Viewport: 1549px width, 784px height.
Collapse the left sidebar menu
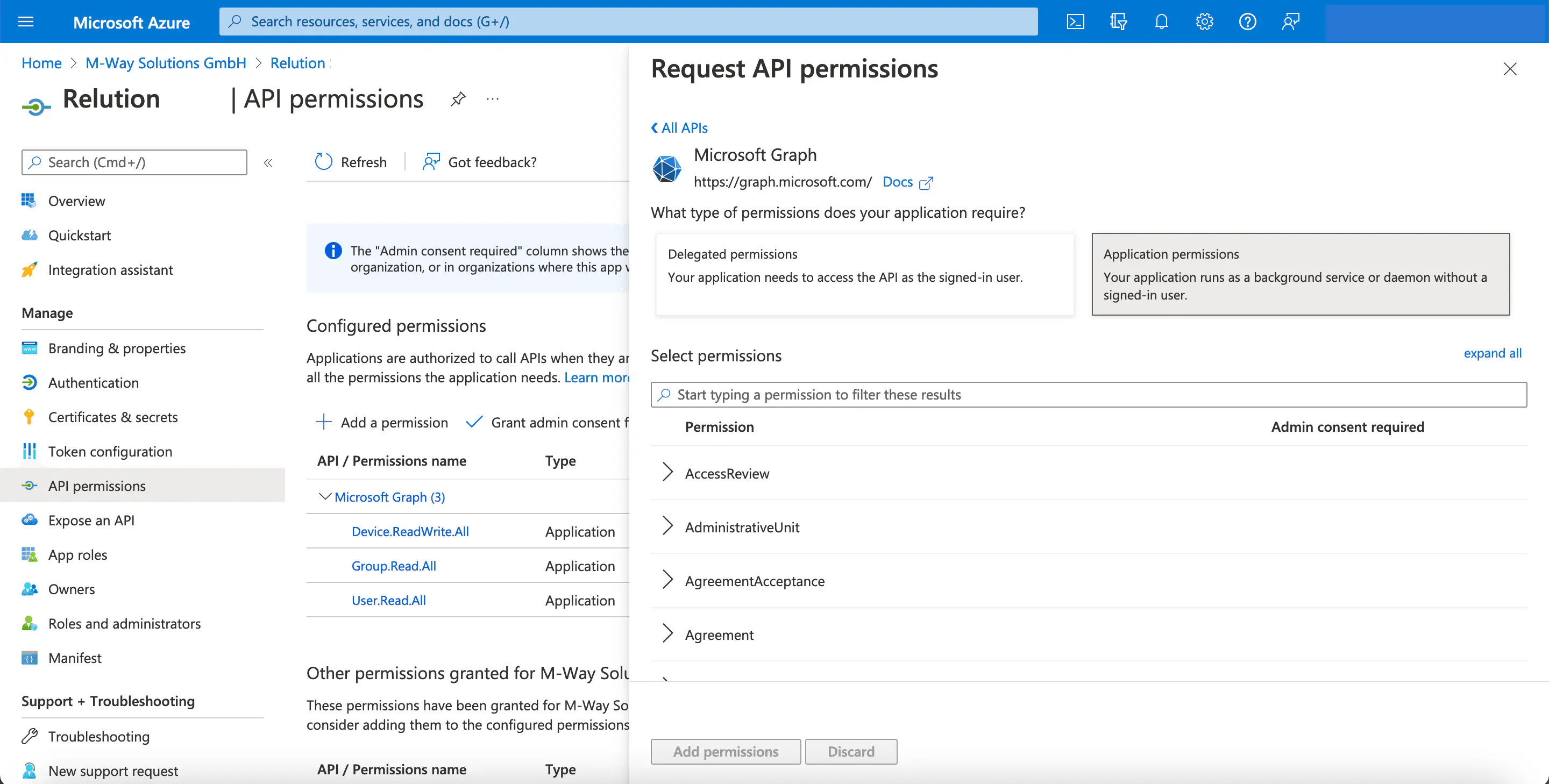tap(268, 162)
